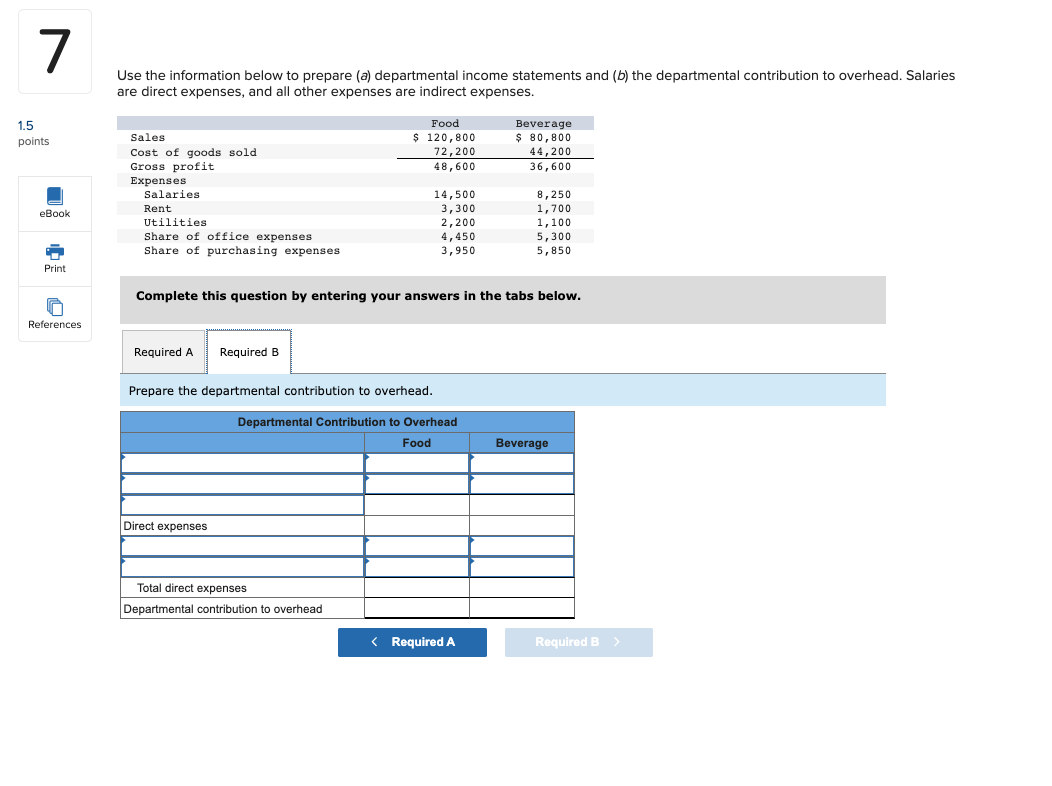Viewport: 1052px width, 786px height.
Task: Open the third row account label dropdown
Action: point(240,505)
